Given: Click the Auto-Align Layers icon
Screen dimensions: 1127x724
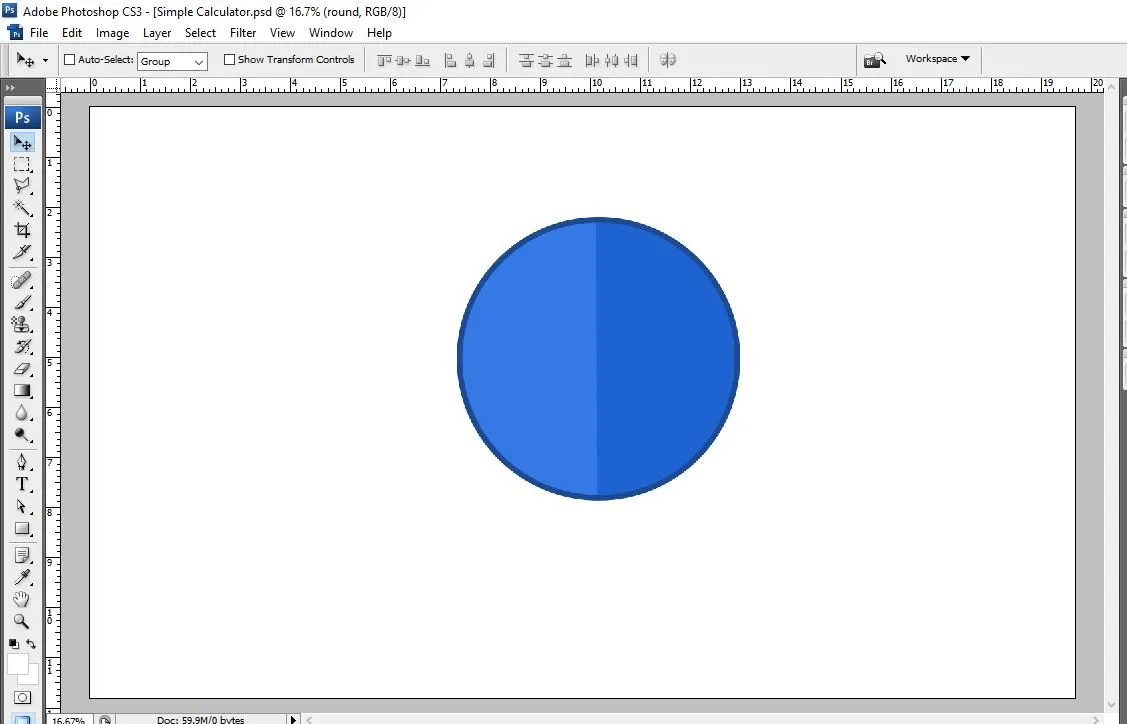Looking at the screenshot, I should tap(668, 60).
